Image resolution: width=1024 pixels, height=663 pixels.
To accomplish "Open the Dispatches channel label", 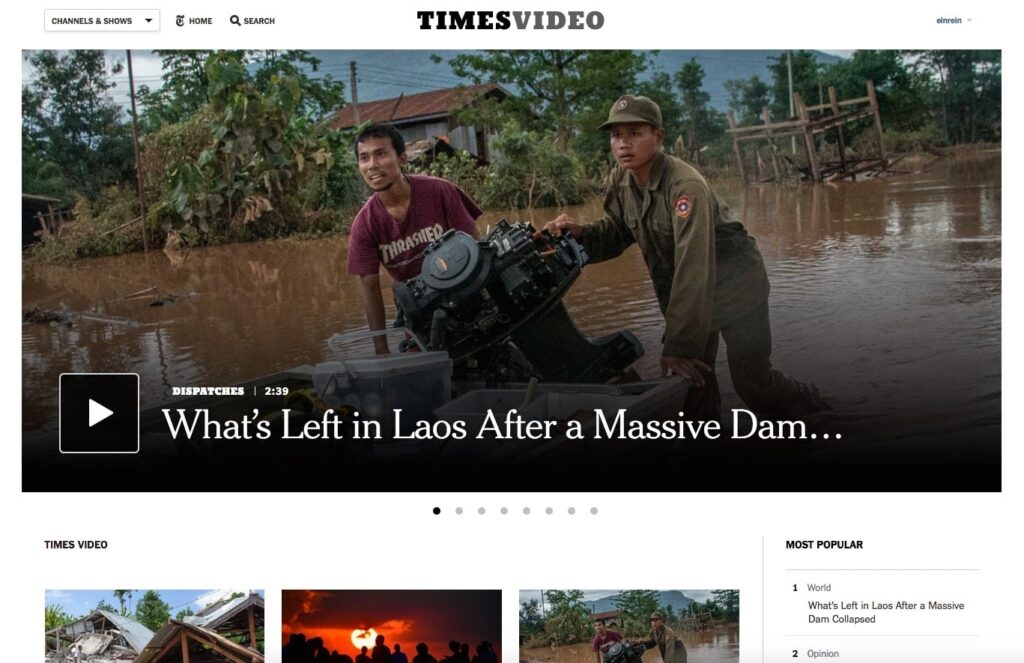I will (208, 391).
